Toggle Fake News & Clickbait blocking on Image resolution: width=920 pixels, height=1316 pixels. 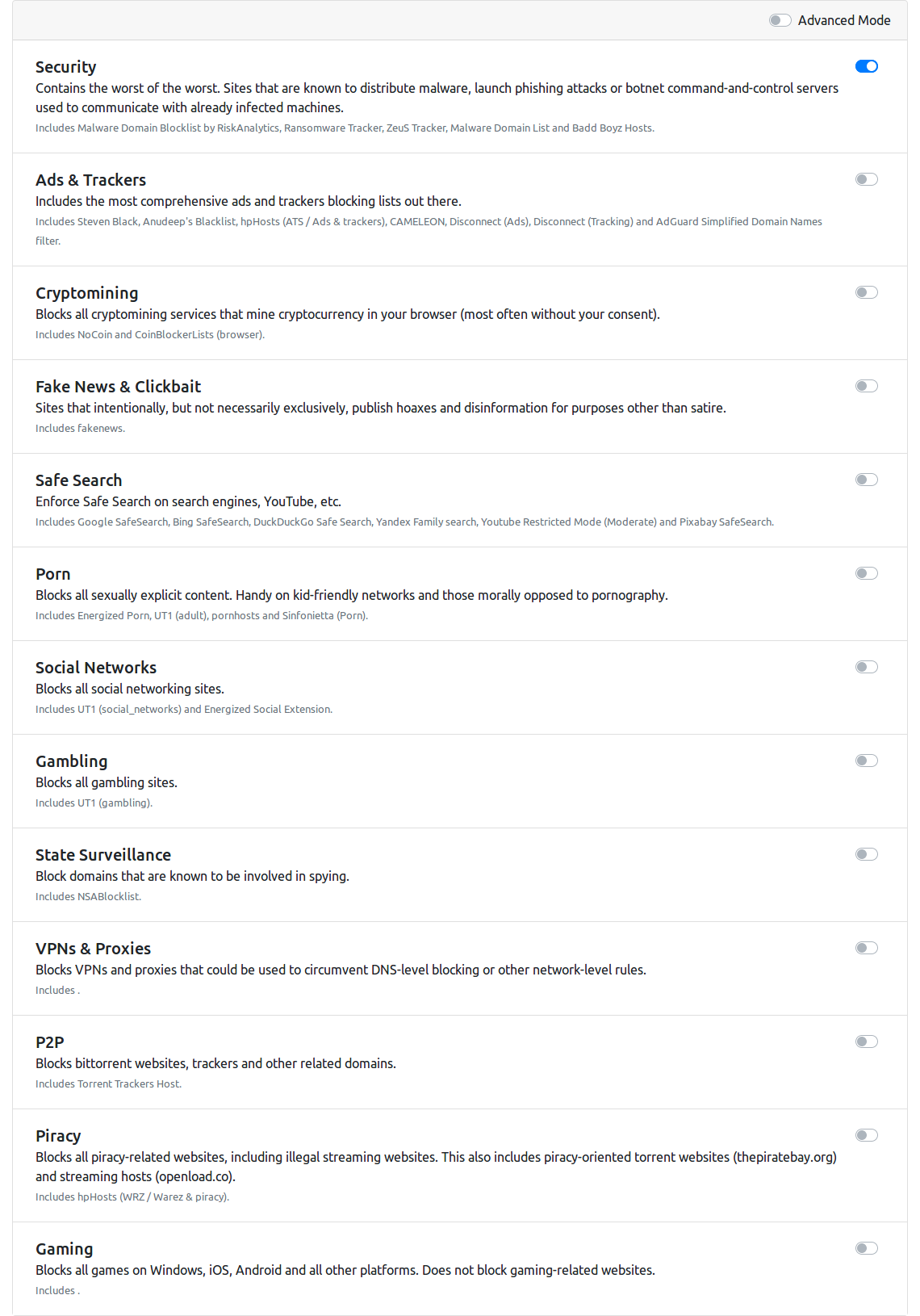click(x=867, y=386)
